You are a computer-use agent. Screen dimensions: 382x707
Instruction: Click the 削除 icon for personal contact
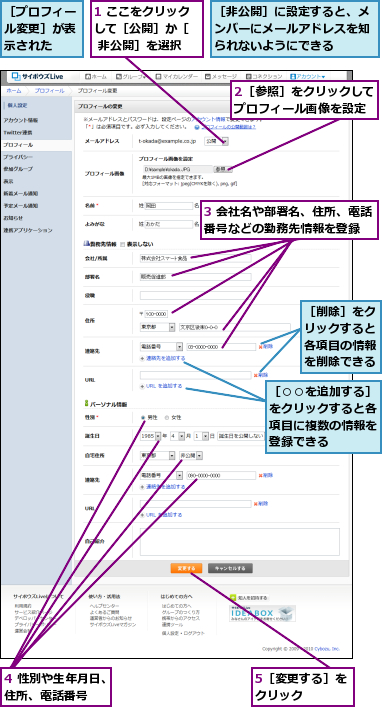[x=266, y=475]
